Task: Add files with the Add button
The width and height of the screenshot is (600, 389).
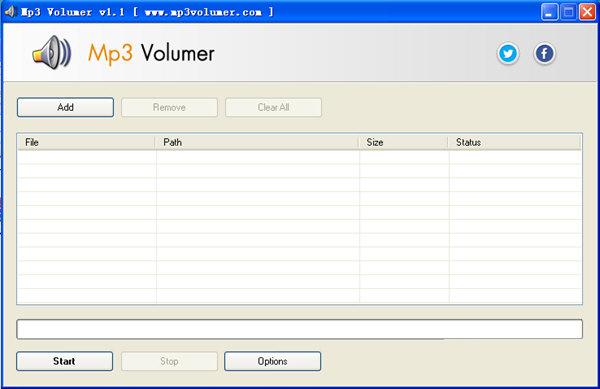Action: pos(65,107)
